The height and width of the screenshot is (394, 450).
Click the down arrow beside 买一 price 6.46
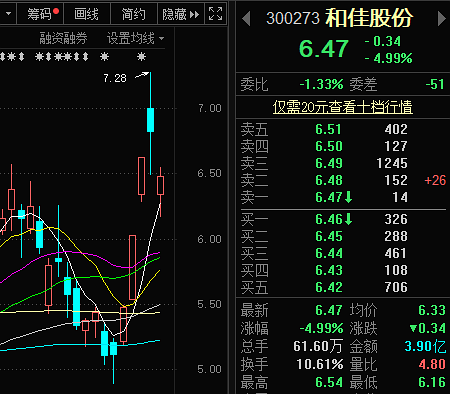pos(348,219)
